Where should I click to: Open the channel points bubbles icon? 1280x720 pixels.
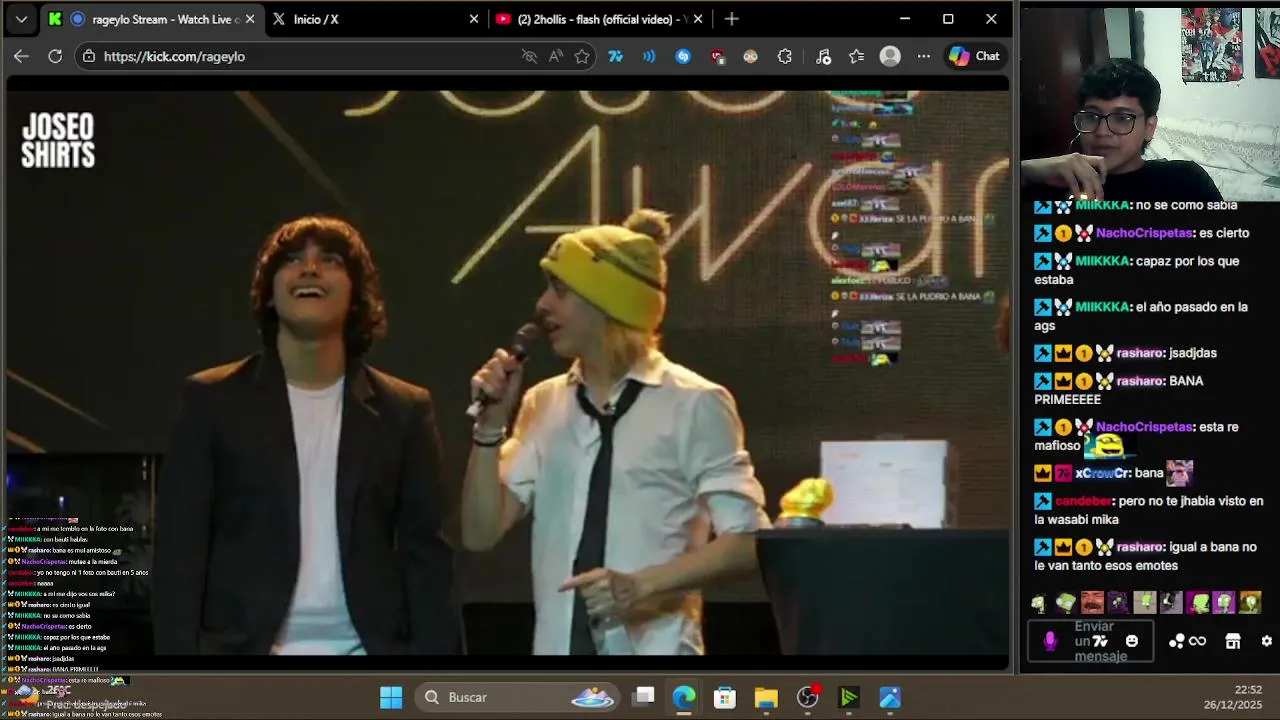tap(1176, 641)
